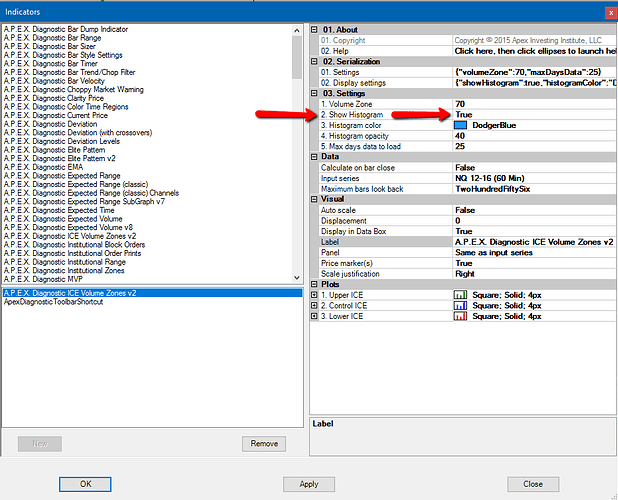Open the Scale justification Right value

point(535,274)
